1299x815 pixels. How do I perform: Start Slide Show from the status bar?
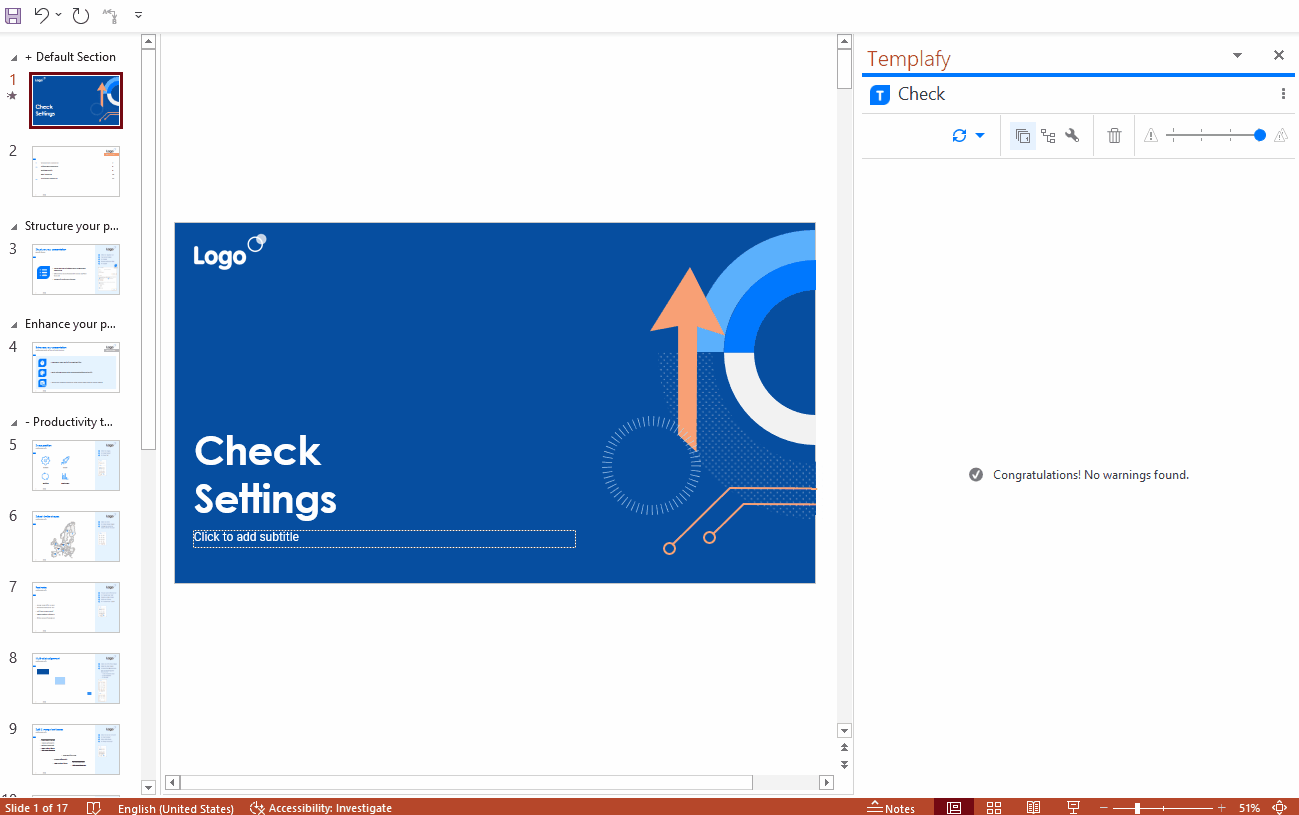coord(1073,807)
